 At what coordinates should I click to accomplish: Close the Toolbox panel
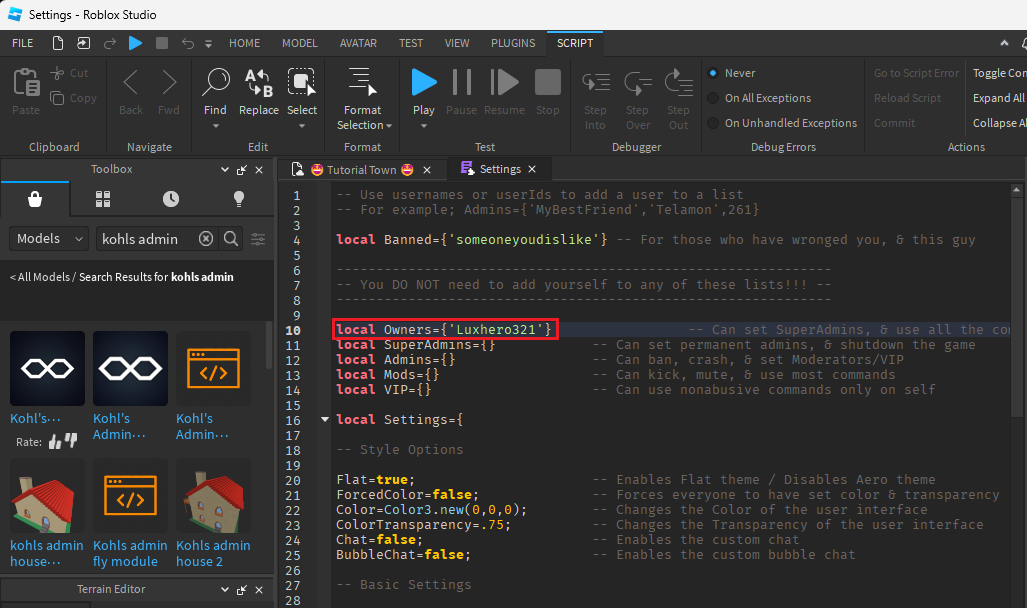(259, 170)
